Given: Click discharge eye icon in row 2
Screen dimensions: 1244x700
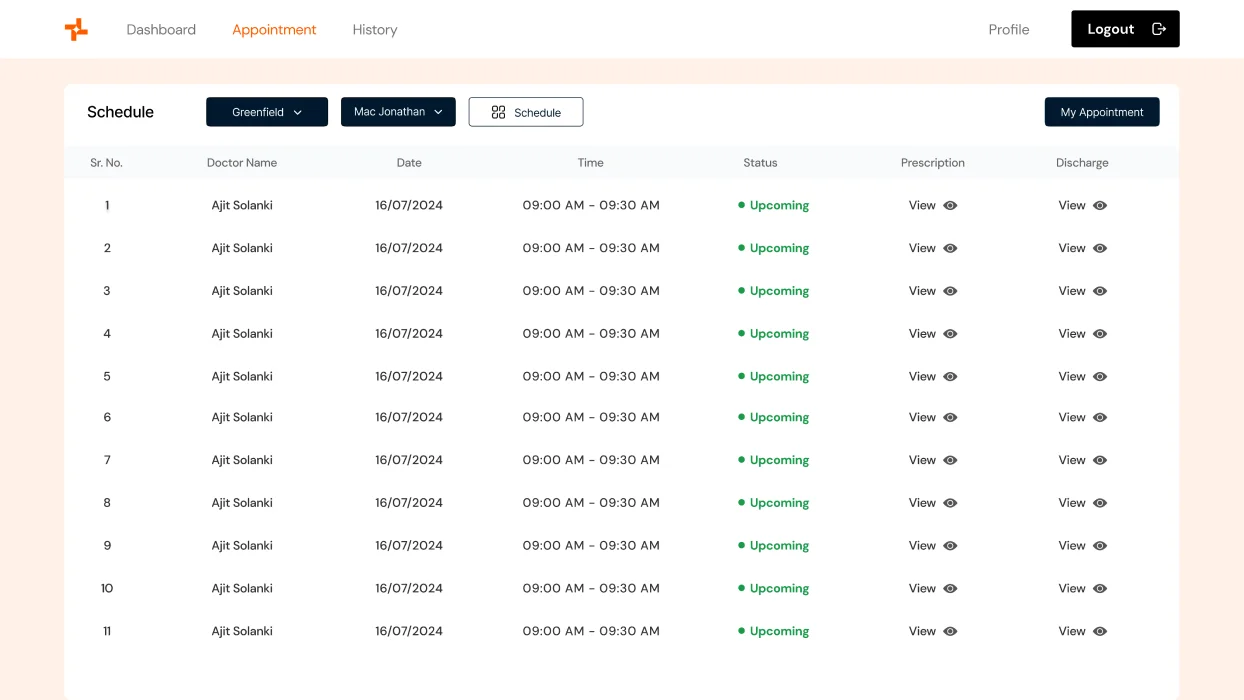Looking at the screenshot, I should pyautogui.click(x=1100, y=248).
